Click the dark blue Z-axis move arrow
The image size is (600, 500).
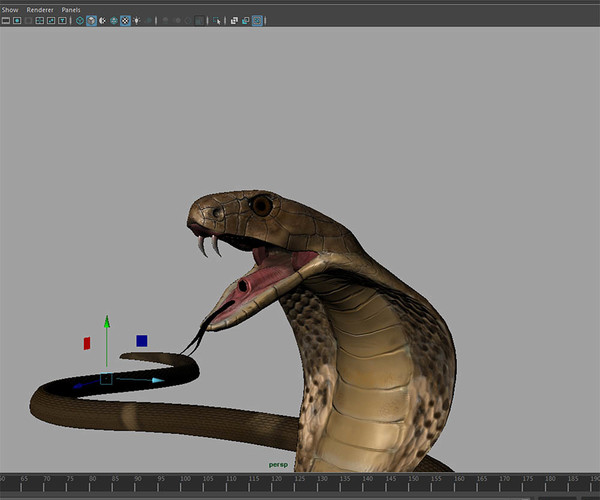pos(78,386)
